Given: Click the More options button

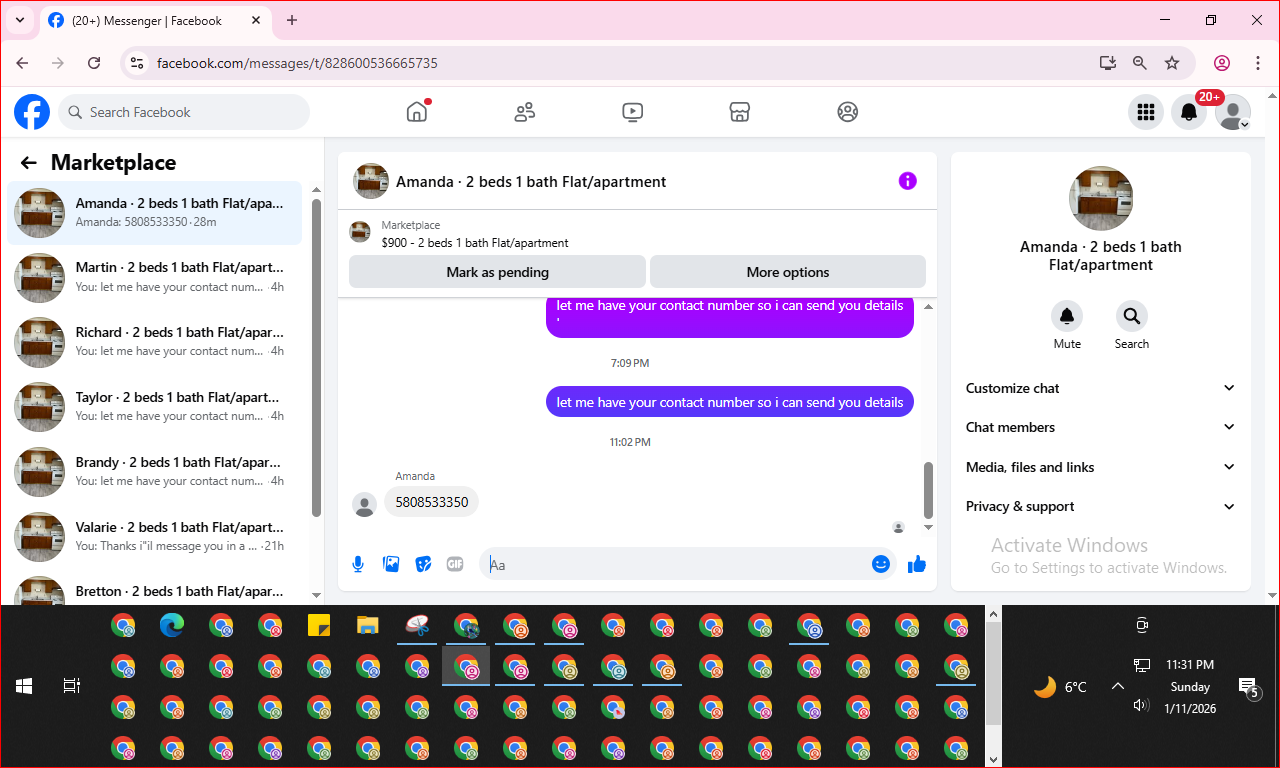Looking at the screenshot, I should 788,272.
